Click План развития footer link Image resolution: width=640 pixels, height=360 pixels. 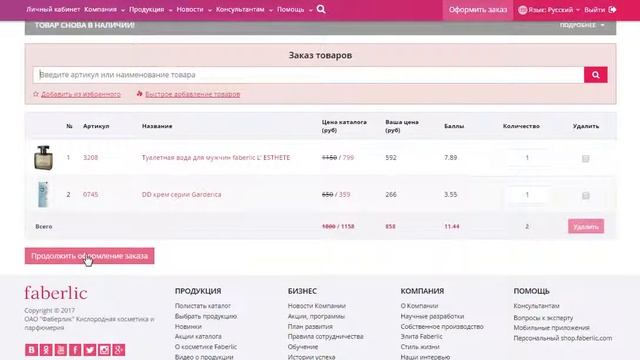pyautogui.click(x=310, y=327)
